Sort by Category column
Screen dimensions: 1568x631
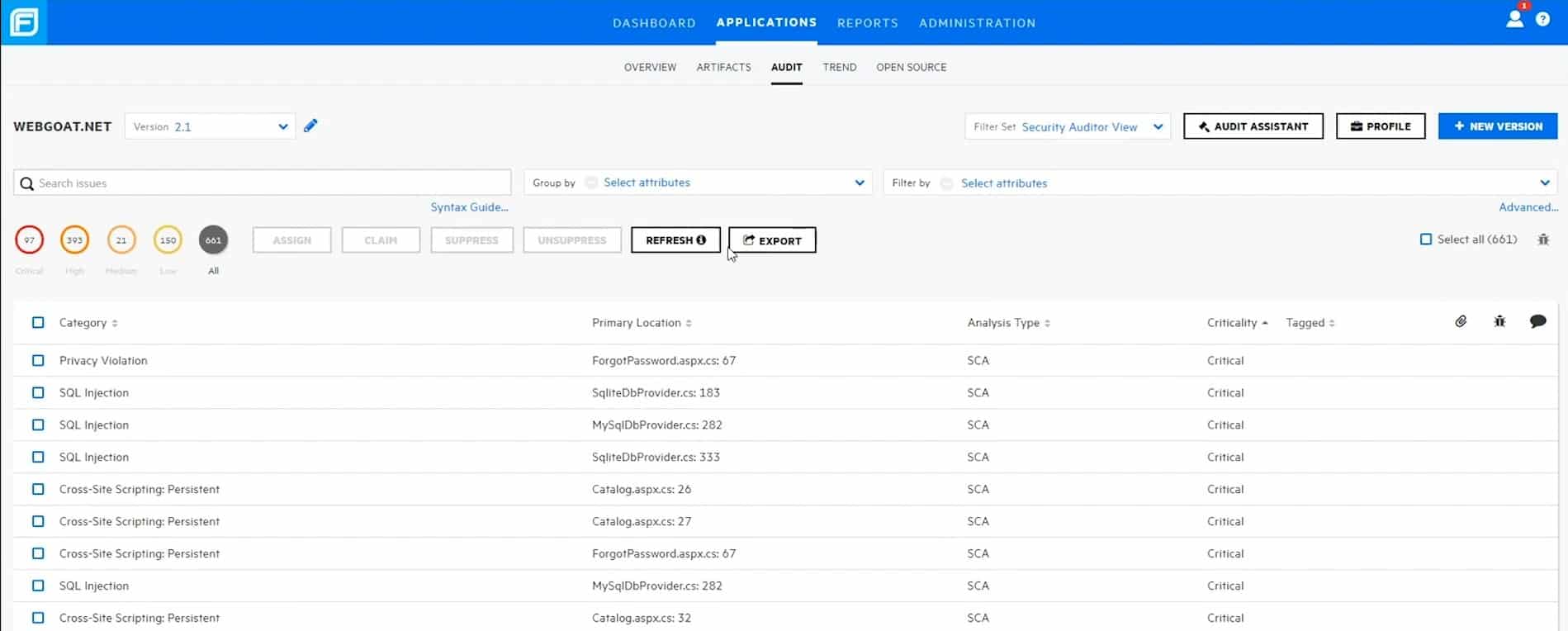click(88, 323)
